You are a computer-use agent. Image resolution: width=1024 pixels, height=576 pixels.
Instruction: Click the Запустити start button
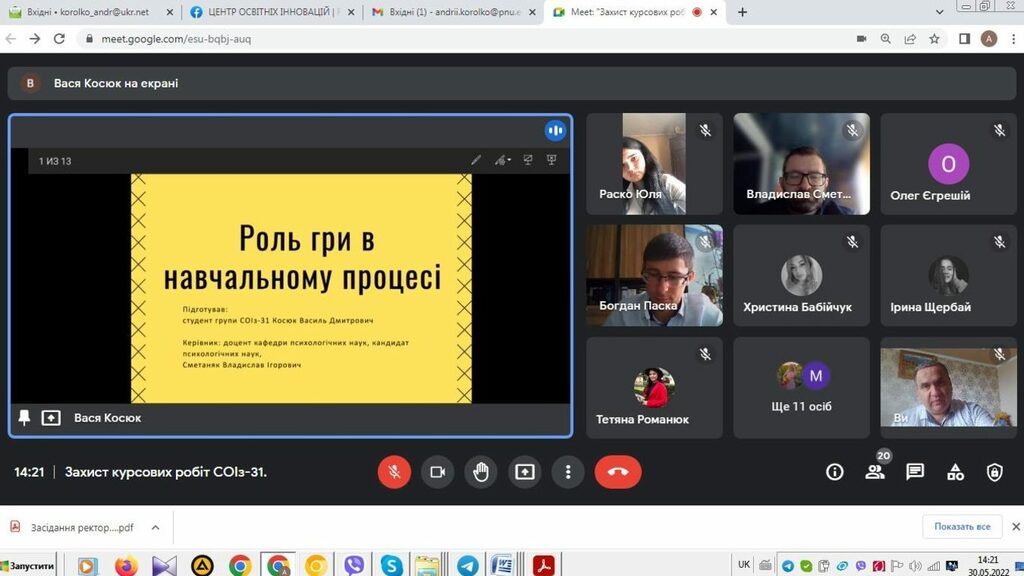(x=30, y=566)
